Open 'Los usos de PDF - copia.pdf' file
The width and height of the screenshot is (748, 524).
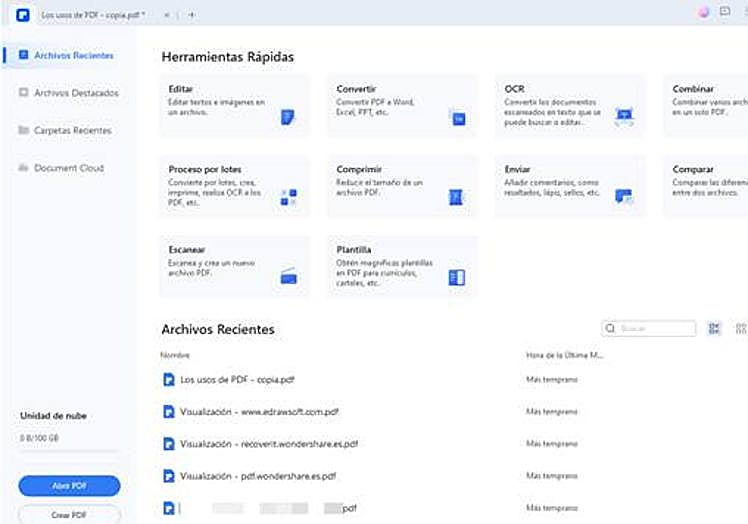[x=237, y=379]
